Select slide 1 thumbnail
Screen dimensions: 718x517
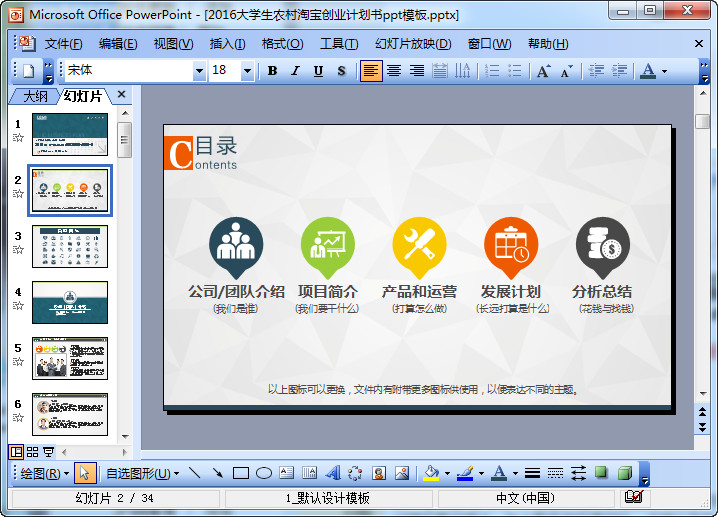[x=70, y=134]
